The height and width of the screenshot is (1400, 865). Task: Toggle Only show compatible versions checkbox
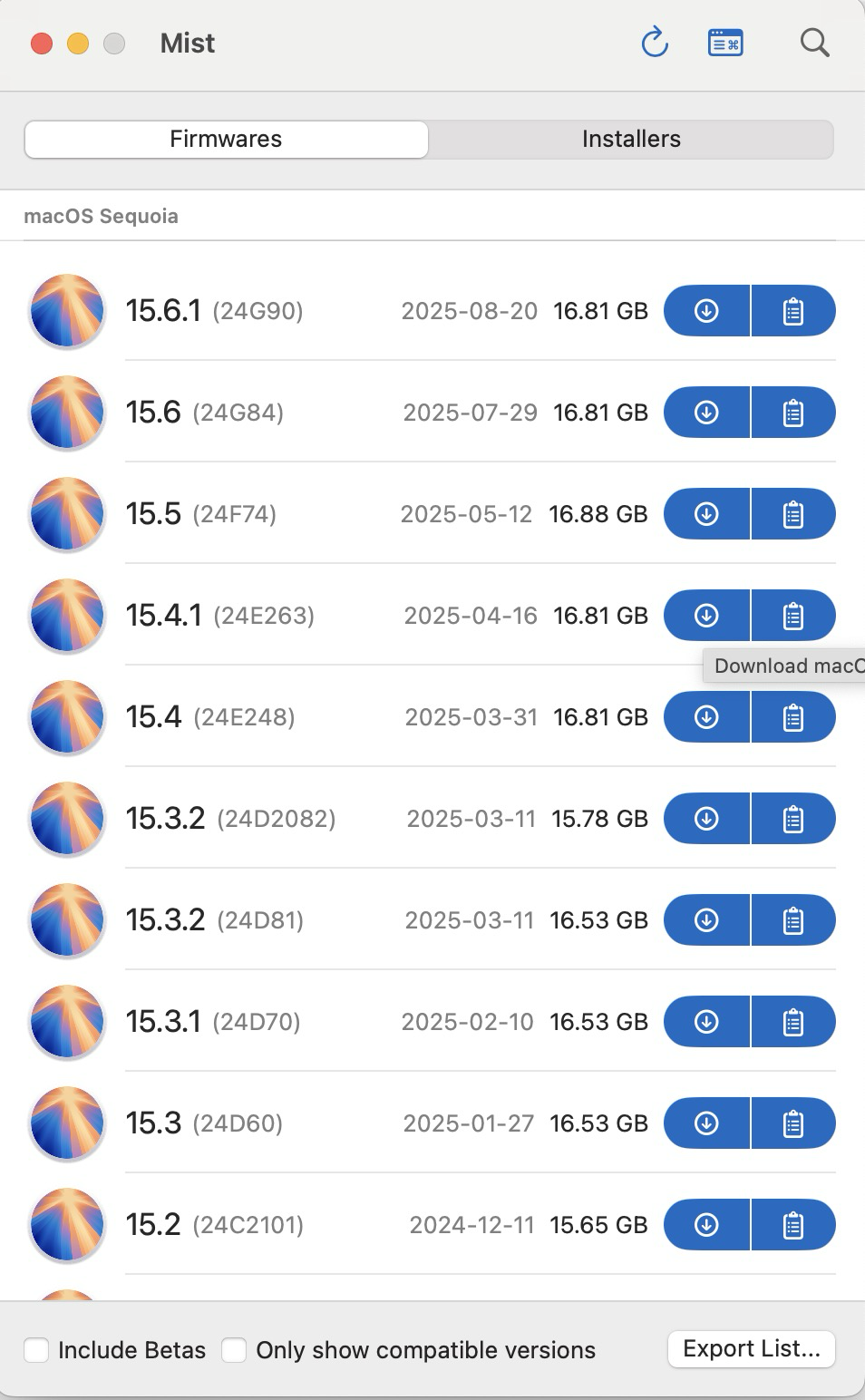[234, 1350]
